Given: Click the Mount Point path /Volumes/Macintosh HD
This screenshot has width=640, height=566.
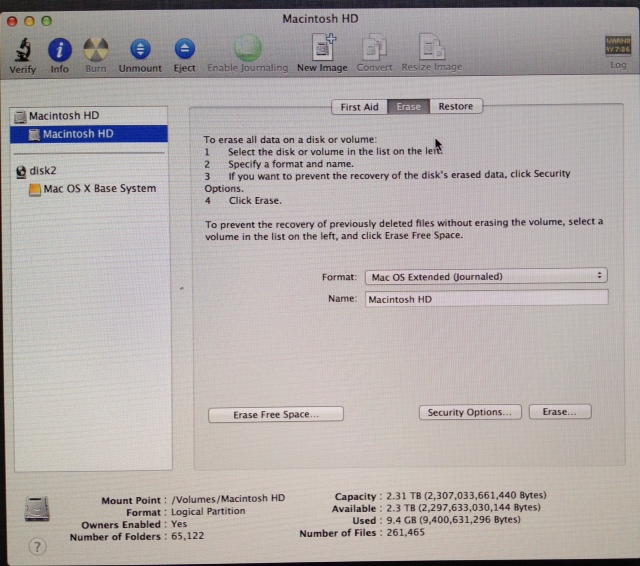Looking at the screenshot, I should point(228,498).
